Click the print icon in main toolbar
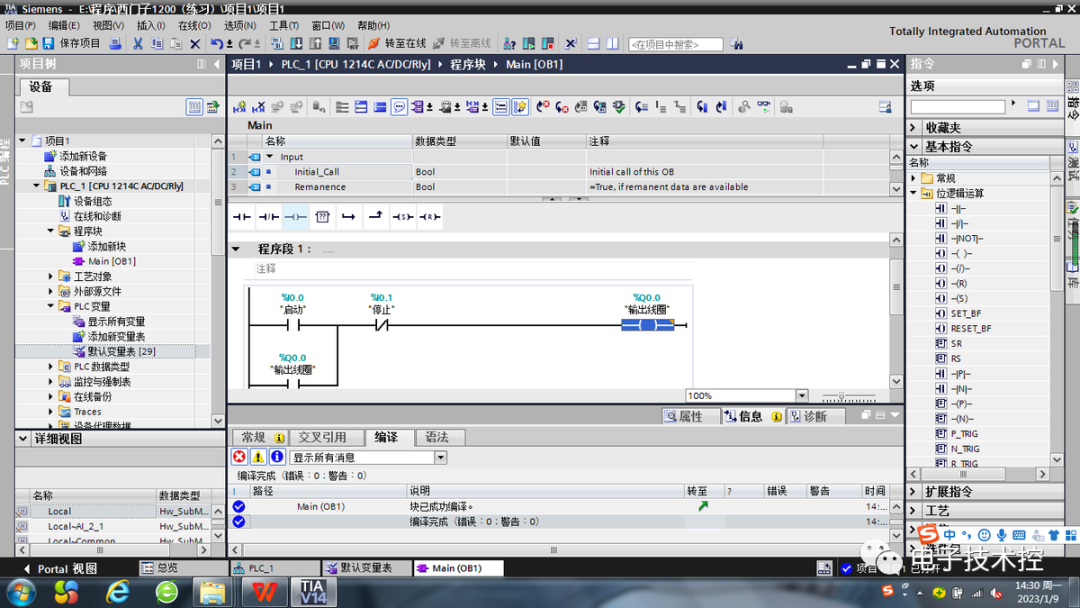Screen dimensions: 1080x608 click(x=116, y=43)
